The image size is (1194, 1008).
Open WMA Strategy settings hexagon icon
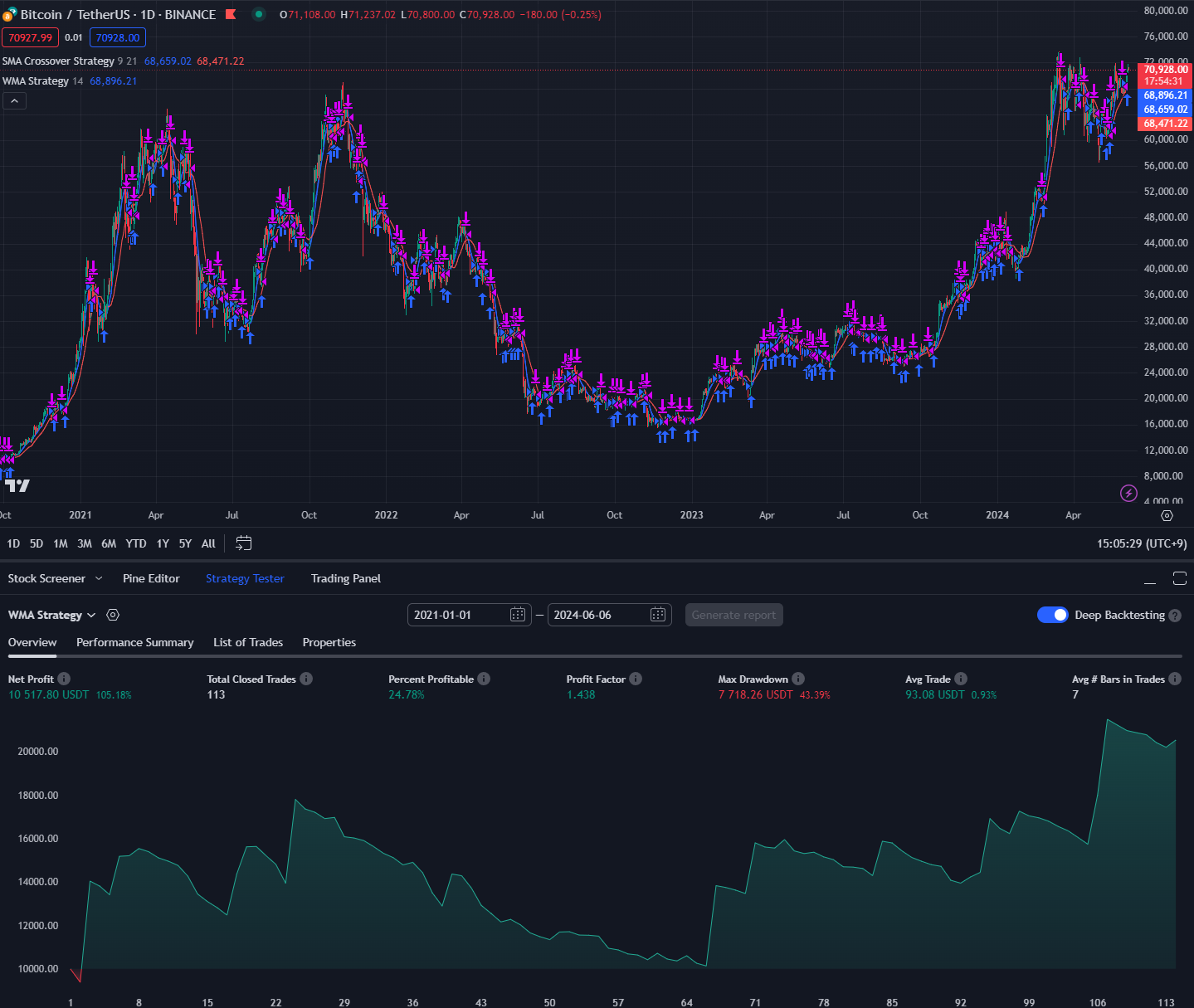click(114, 615)
